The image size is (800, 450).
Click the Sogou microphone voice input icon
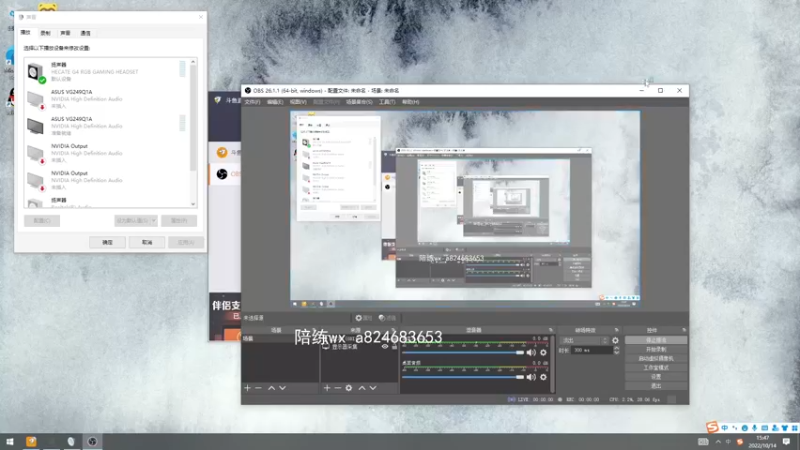(755, 428)
